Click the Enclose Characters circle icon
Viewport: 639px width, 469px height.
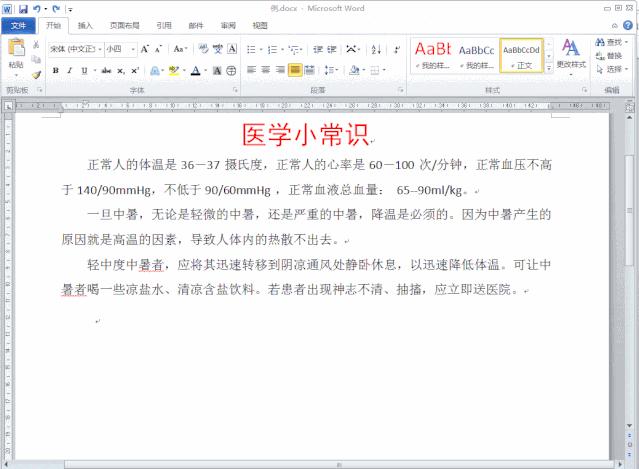pos(231,70)
